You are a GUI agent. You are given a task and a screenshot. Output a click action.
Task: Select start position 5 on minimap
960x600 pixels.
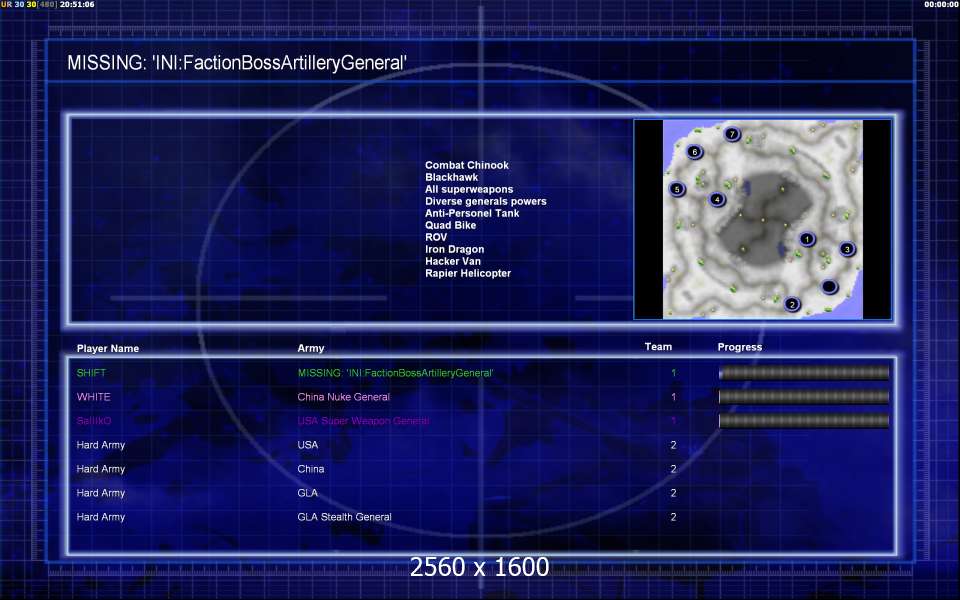(x=677, y=189)
